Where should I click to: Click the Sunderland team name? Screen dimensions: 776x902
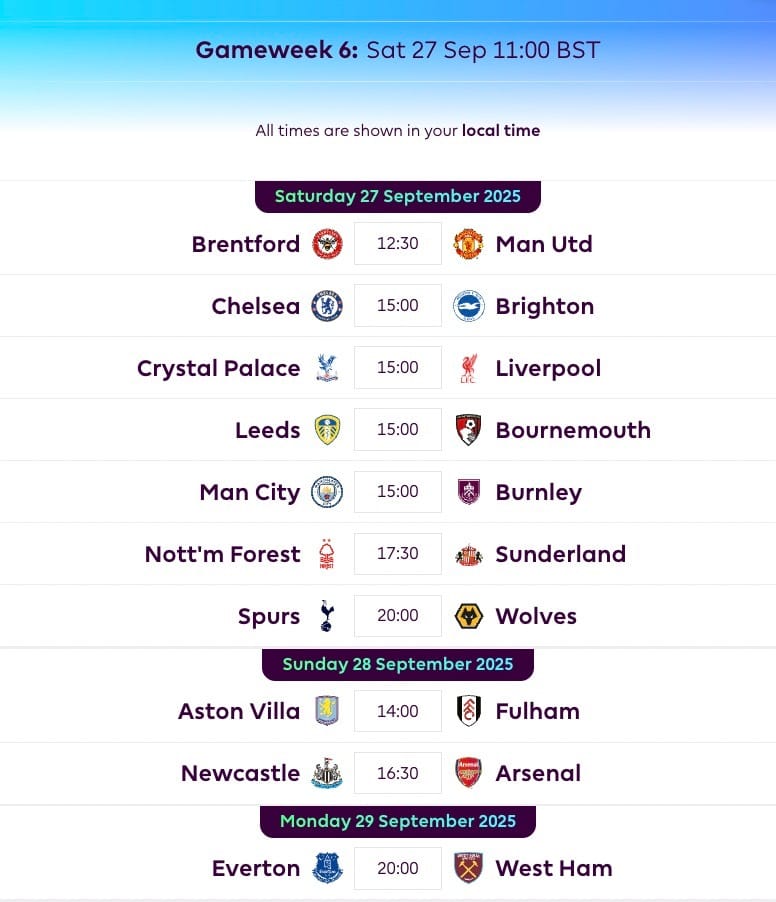coord(560,554)
